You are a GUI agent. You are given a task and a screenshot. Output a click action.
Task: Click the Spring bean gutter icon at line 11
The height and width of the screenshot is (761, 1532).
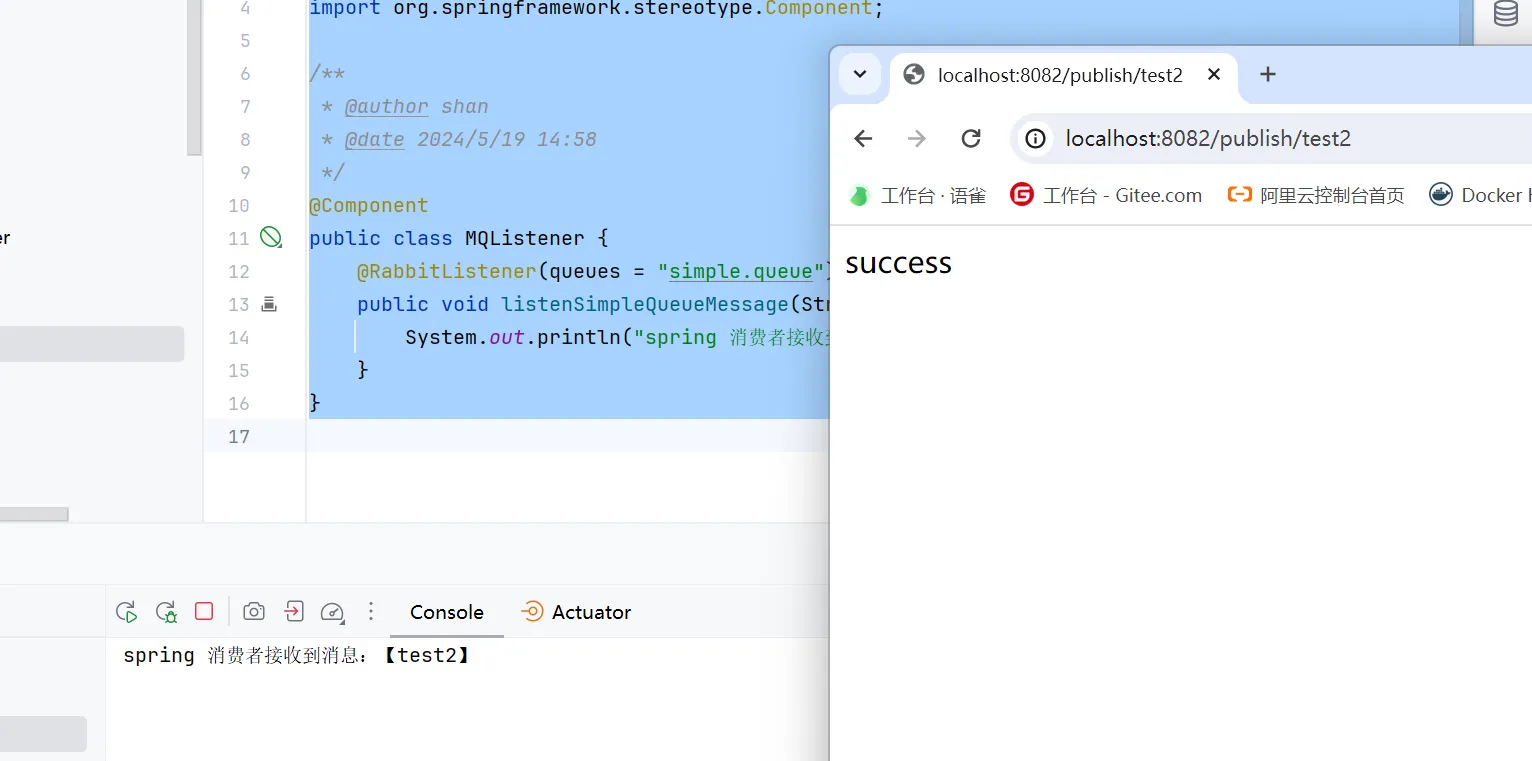[270, 237]
